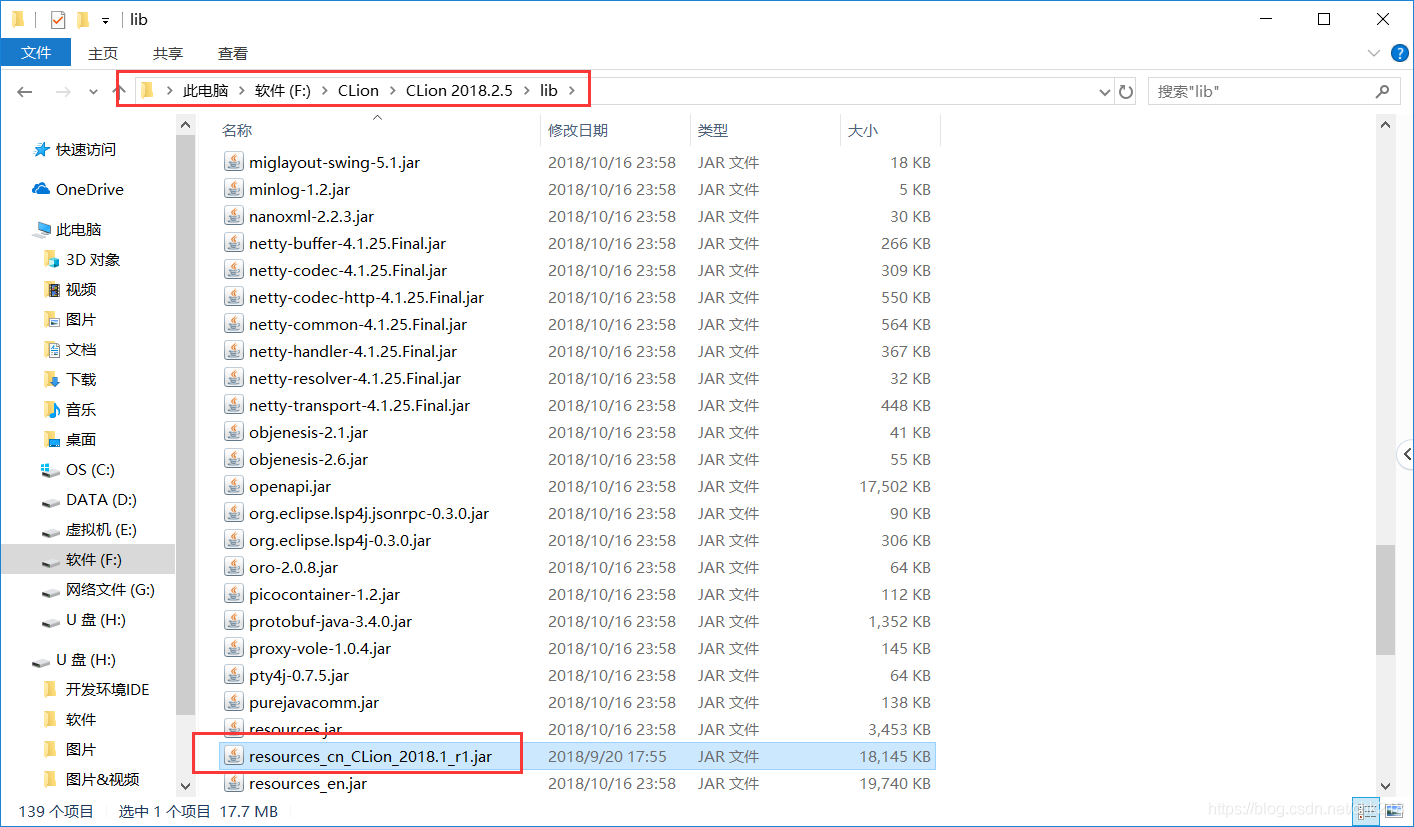Viewport: 1414px width, 827px height.
Task: Click the jar icon of pty4j-0.7.5.jar
Action: click(234, 675)
